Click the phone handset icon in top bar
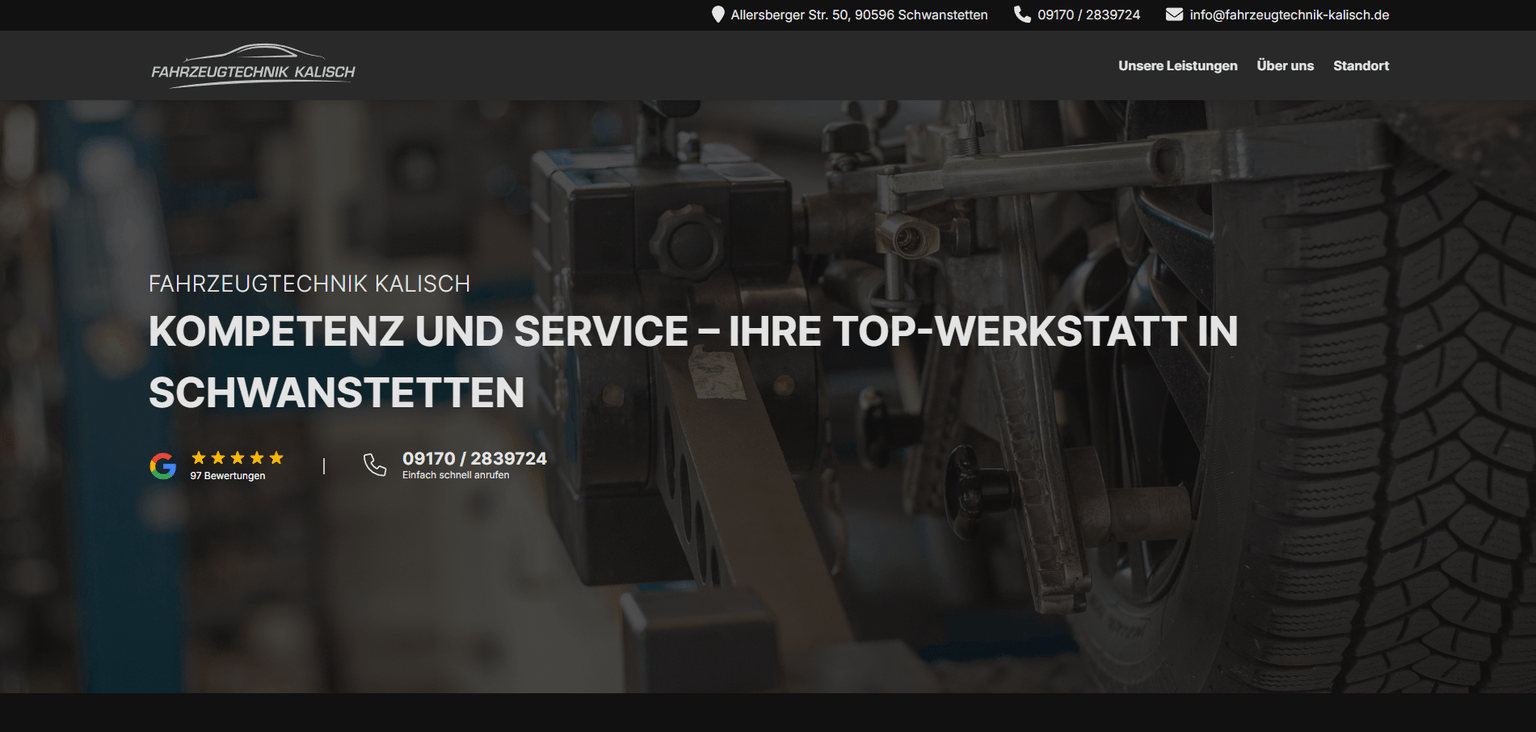Screen dimensions: 1536x732 [x=1022, y=15]
